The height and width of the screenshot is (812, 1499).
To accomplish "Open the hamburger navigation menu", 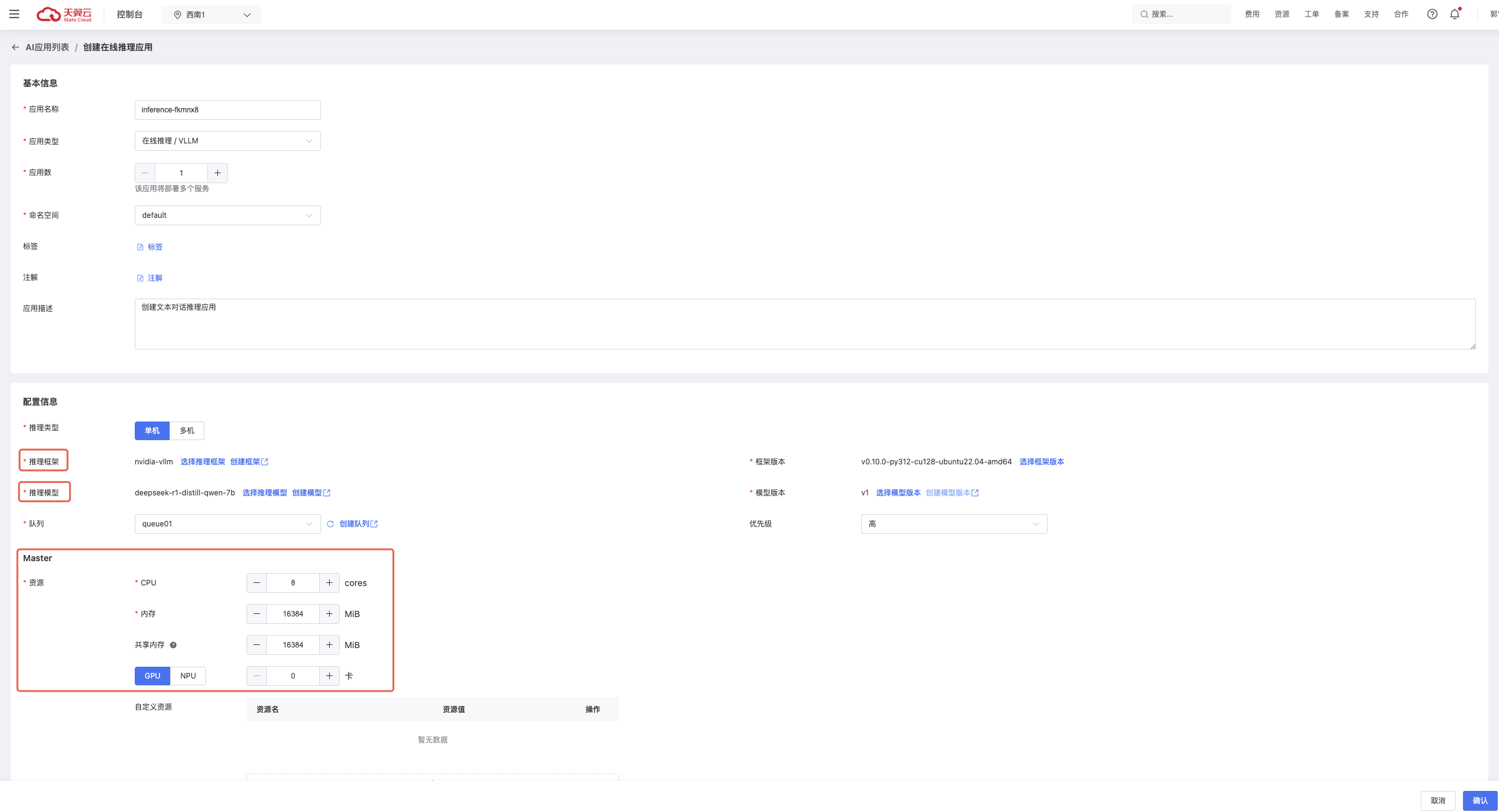I will tap(14, 14).
